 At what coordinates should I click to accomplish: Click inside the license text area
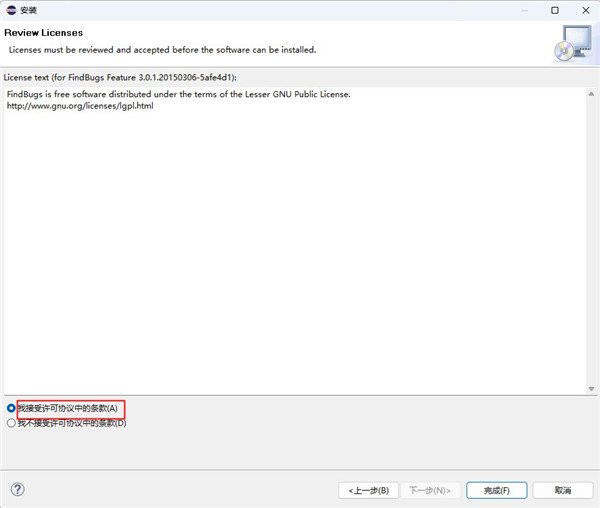pos(295,241)
